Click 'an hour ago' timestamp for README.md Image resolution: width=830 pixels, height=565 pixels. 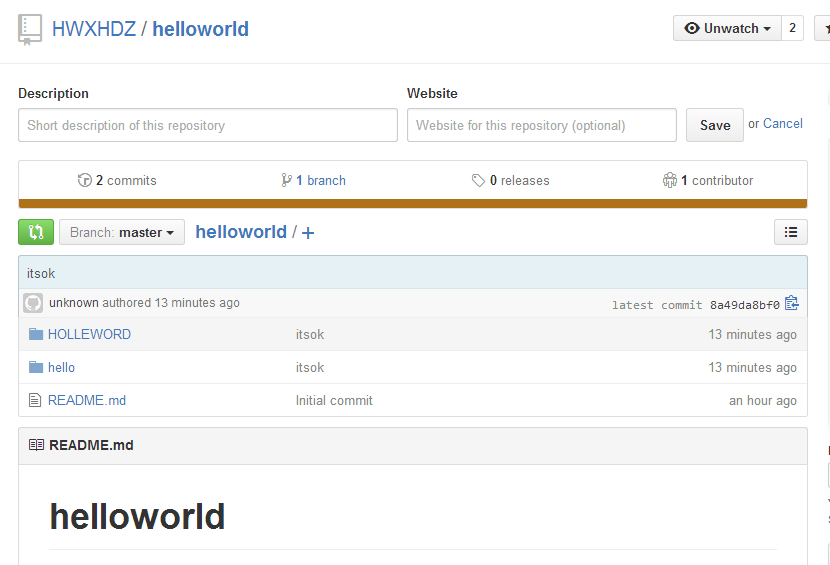tap(762, 401)
